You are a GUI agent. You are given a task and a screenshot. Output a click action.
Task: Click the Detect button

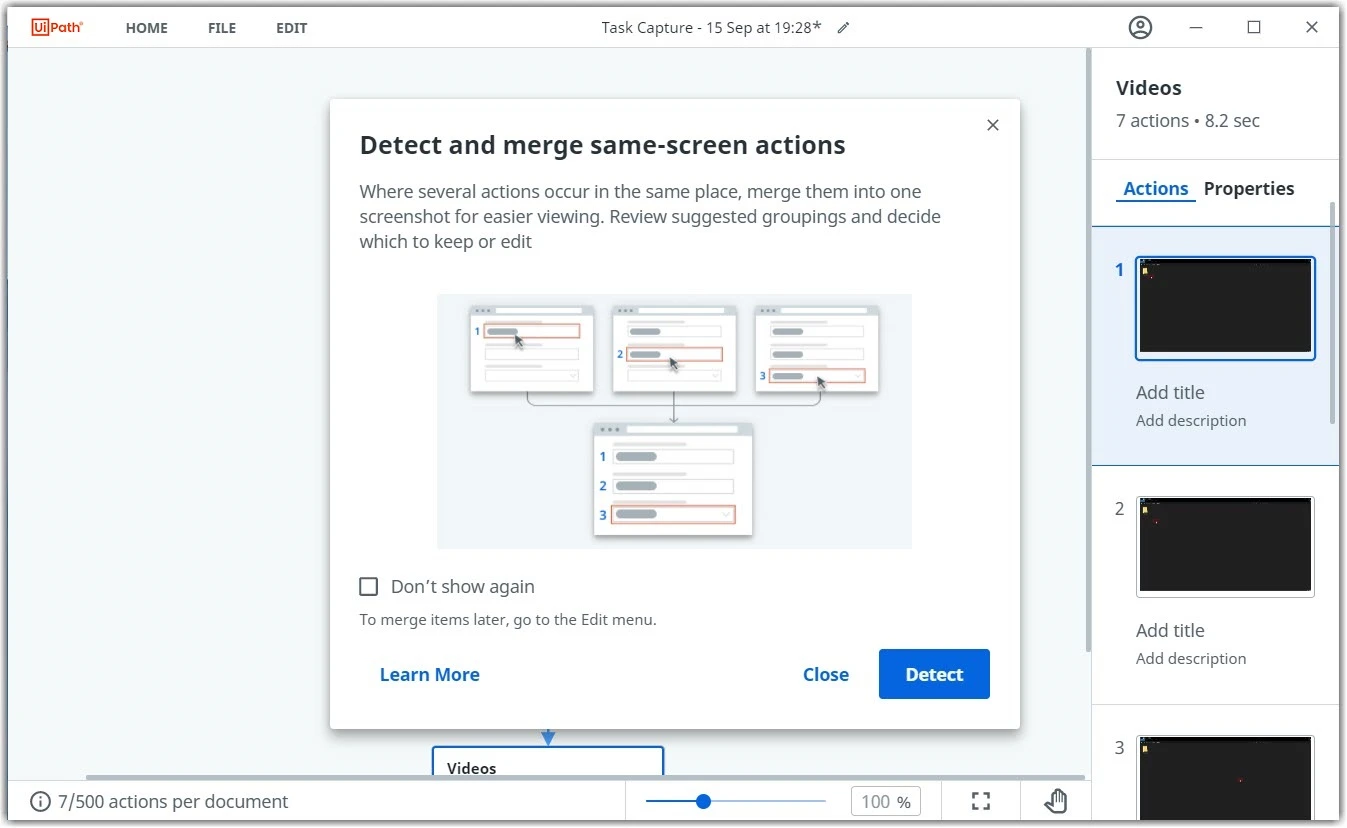click(x=934, y=674)
